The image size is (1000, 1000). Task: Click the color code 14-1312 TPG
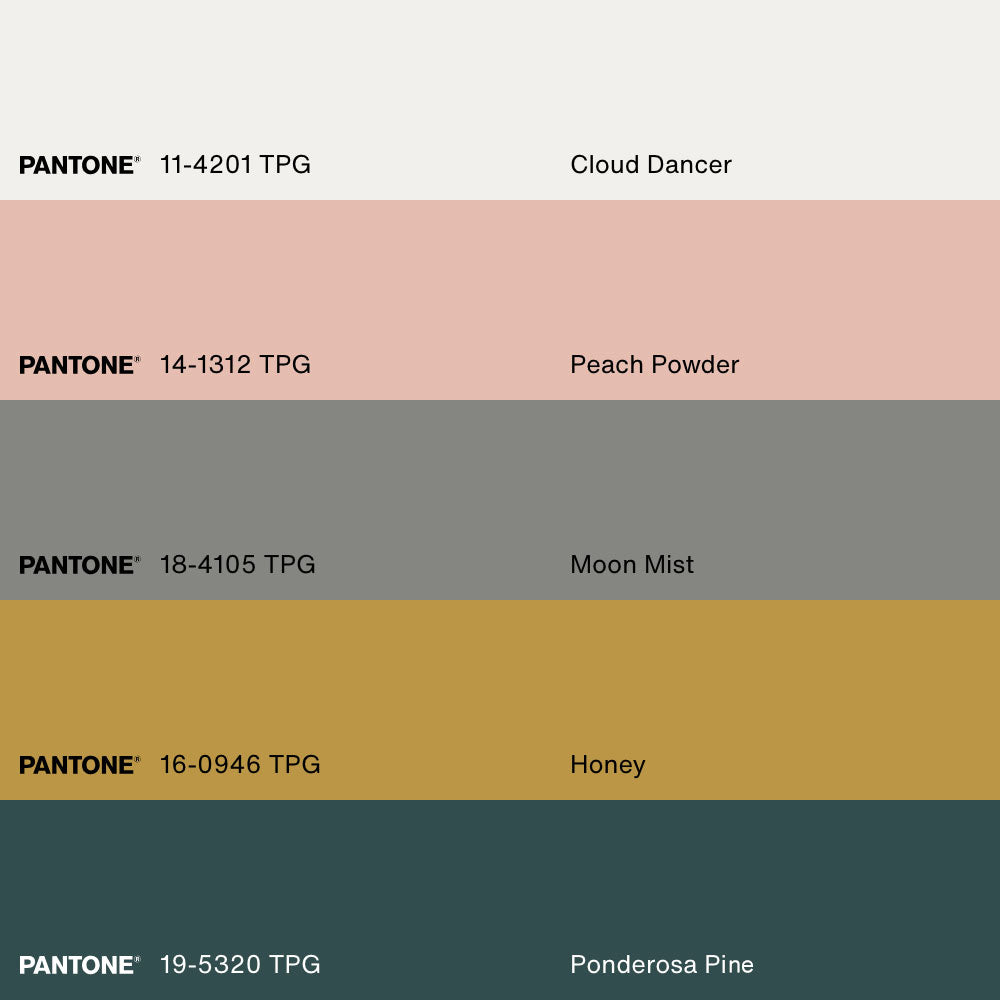235,365
